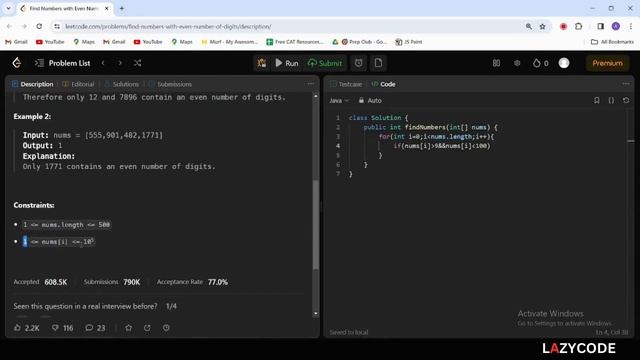The height and width of the screenshot is (360, 640).
Task: Click the Accepted 608.5K stat
Action: click(40, 282)
